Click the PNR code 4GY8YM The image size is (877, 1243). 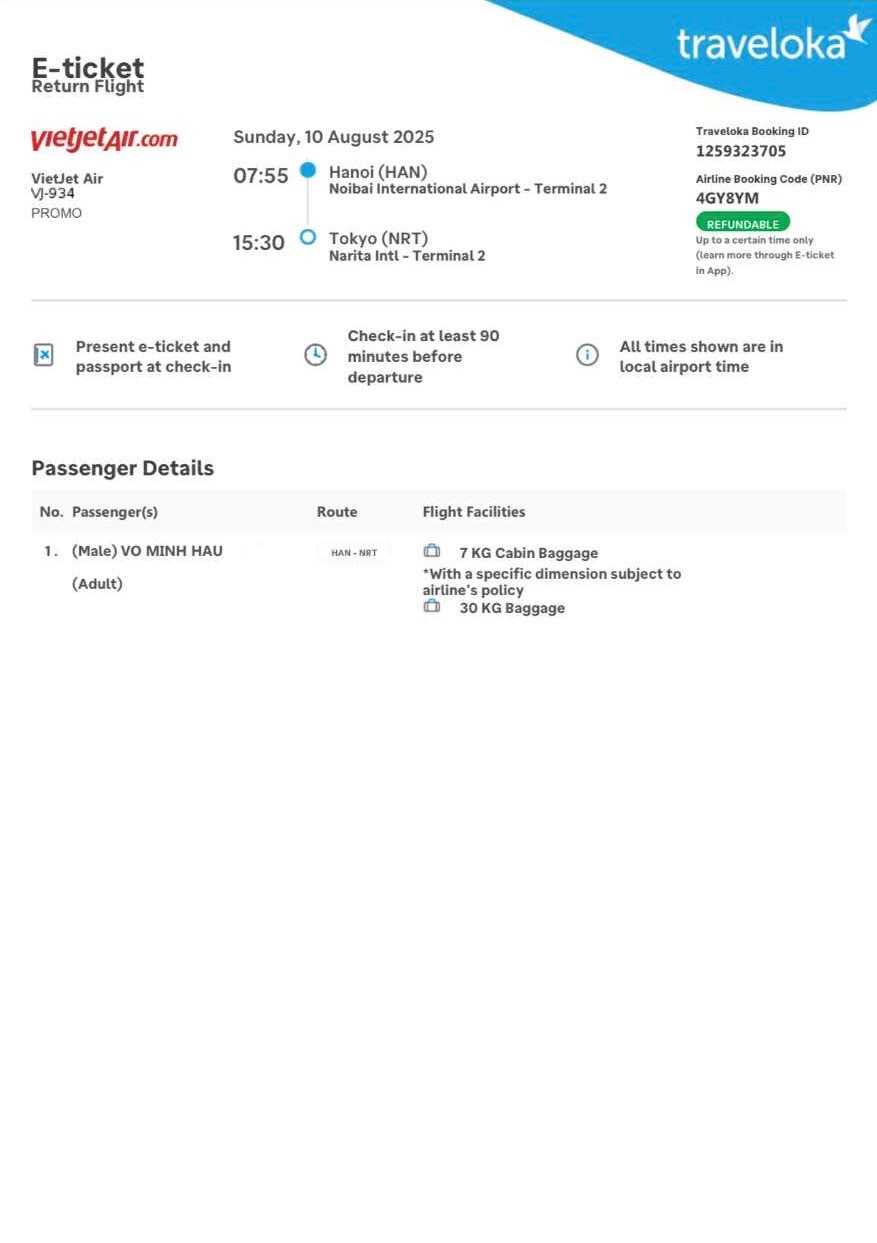click(727, 198)
